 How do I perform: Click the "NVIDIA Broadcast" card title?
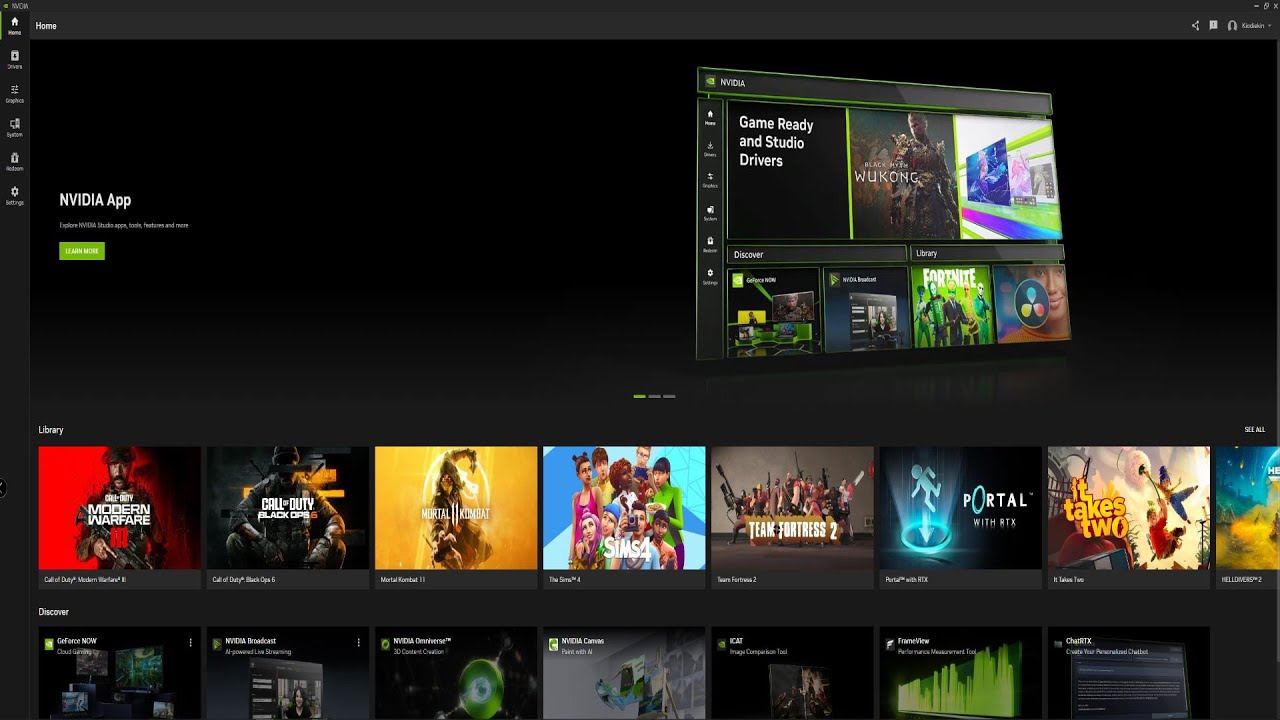pos(251,641)
